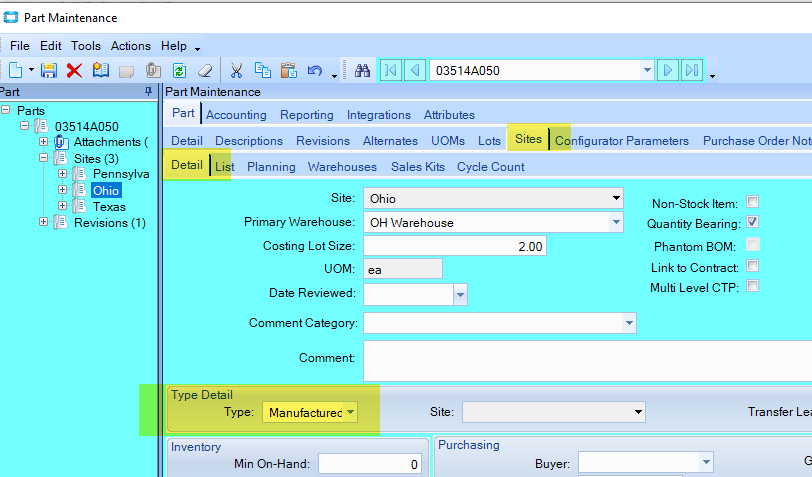Open the Descriptions tab
This screenshot has height=477, width=812.
(249, 140)
